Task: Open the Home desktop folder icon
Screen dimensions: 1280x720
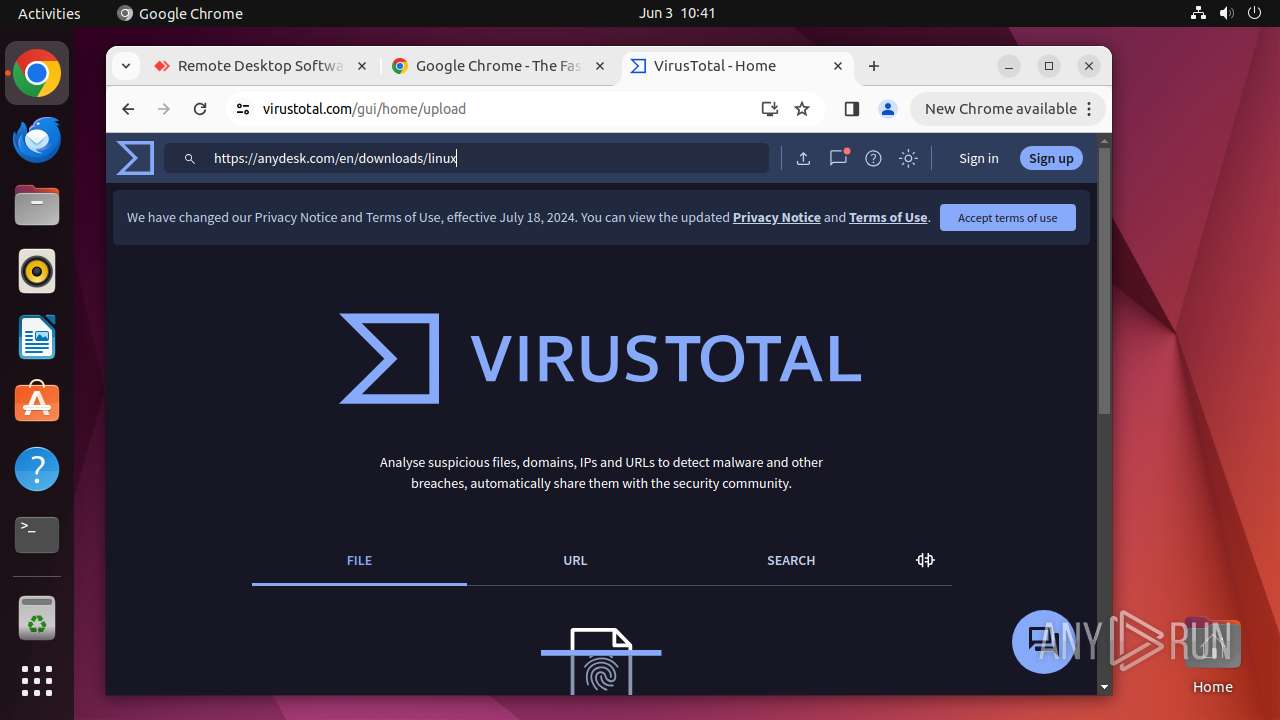Action: [1212, 655]
